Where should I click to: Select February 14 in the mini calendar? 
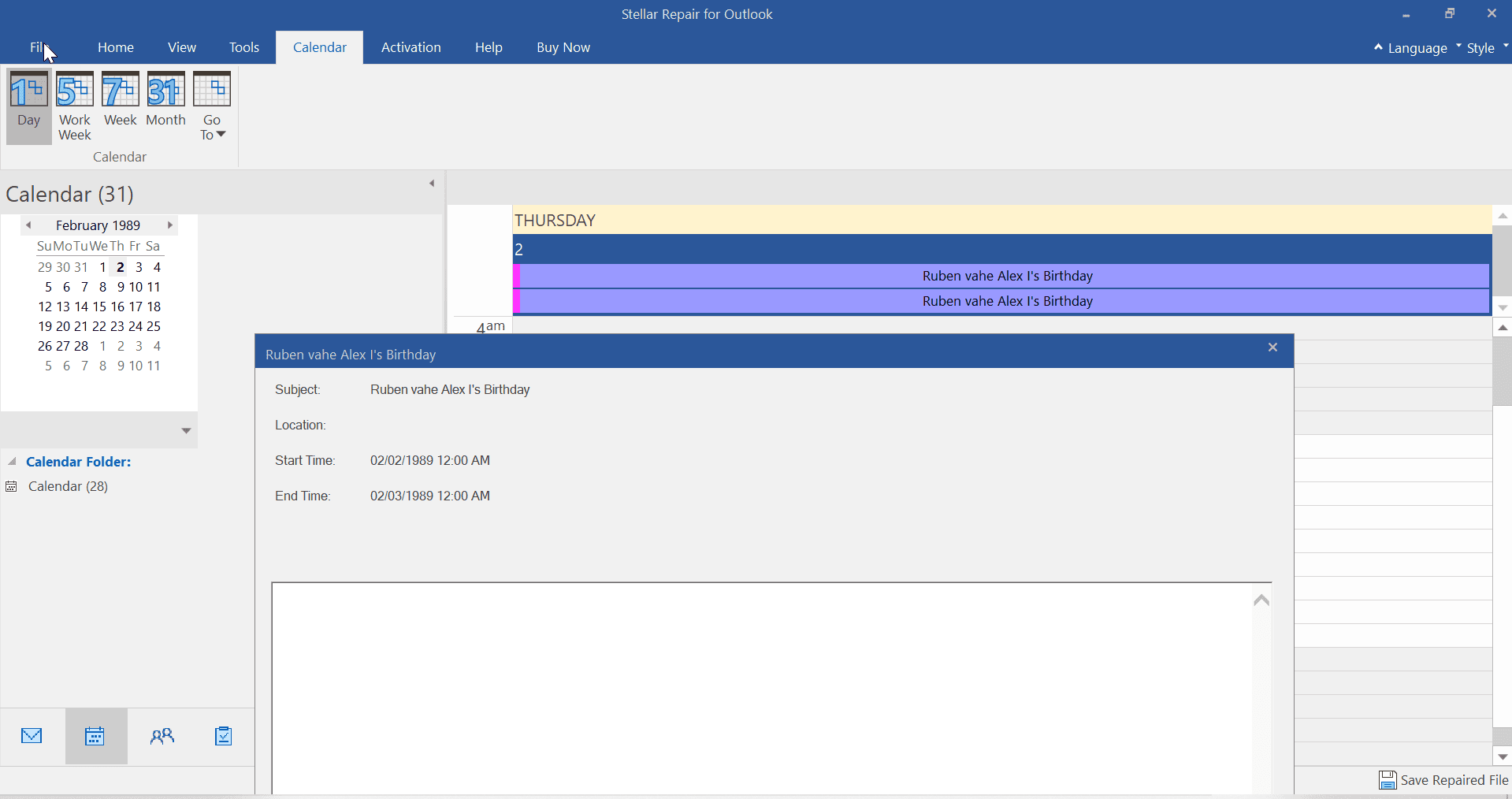click(81, 307)
